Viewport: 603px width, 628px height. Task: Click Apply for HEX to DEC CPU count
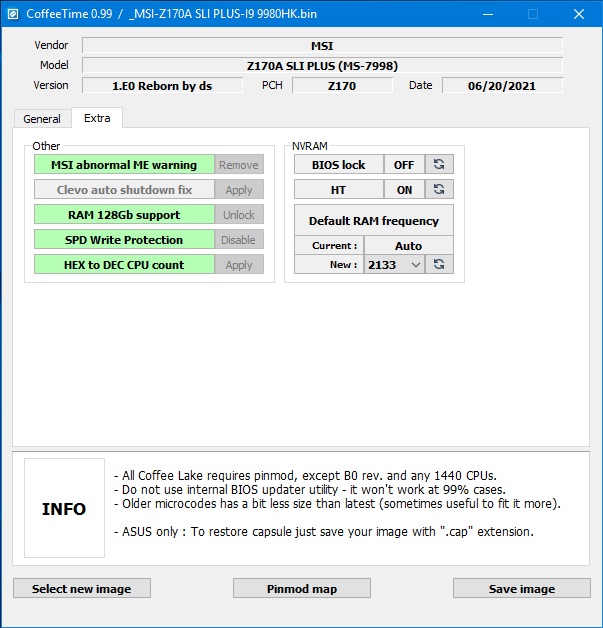pos(239,264)
